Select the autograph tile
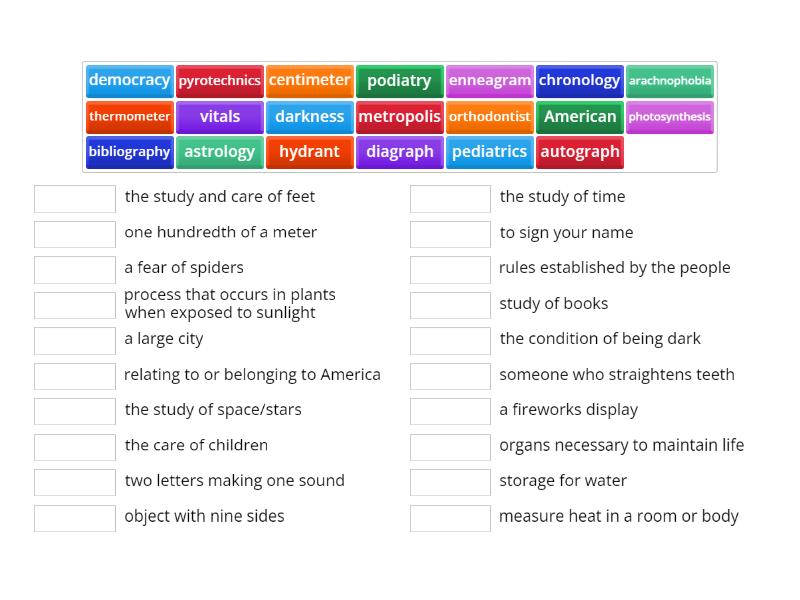 point(580,152)
